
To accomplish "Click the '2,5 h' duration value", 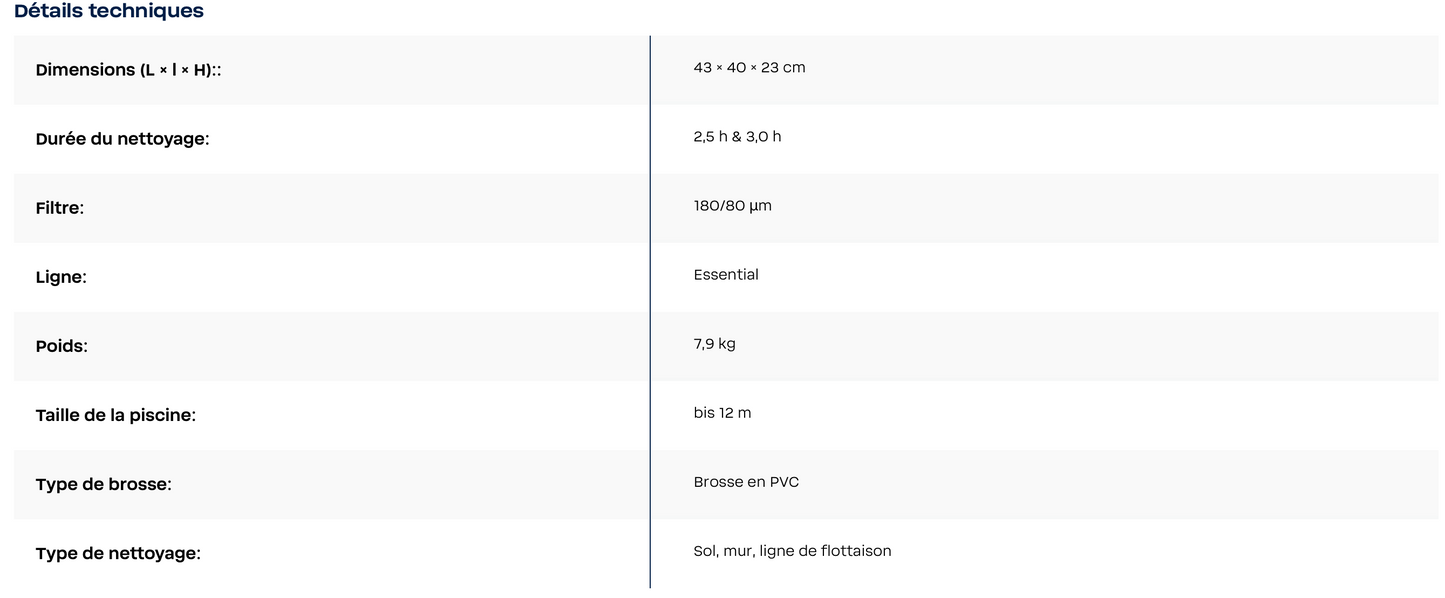I will click(x=710, y=137).
